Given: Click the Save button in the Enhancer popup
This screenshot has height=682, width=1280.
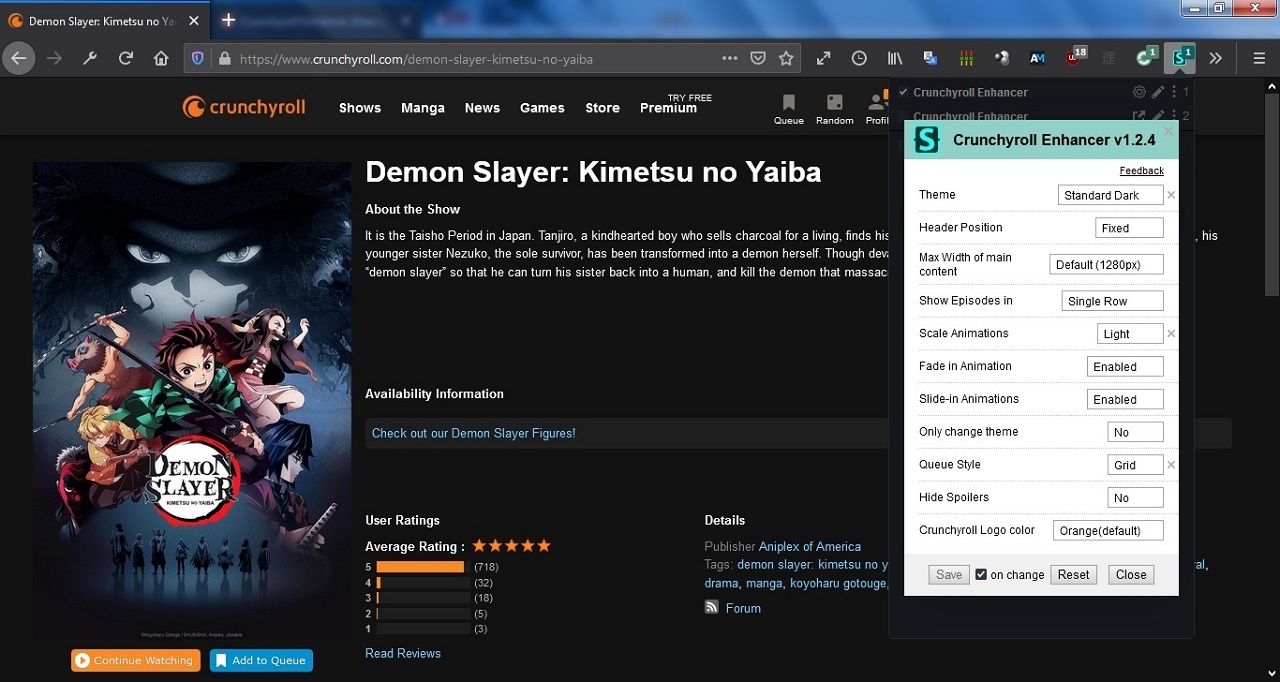Looking at the screenshot, I should pos(949,575).
